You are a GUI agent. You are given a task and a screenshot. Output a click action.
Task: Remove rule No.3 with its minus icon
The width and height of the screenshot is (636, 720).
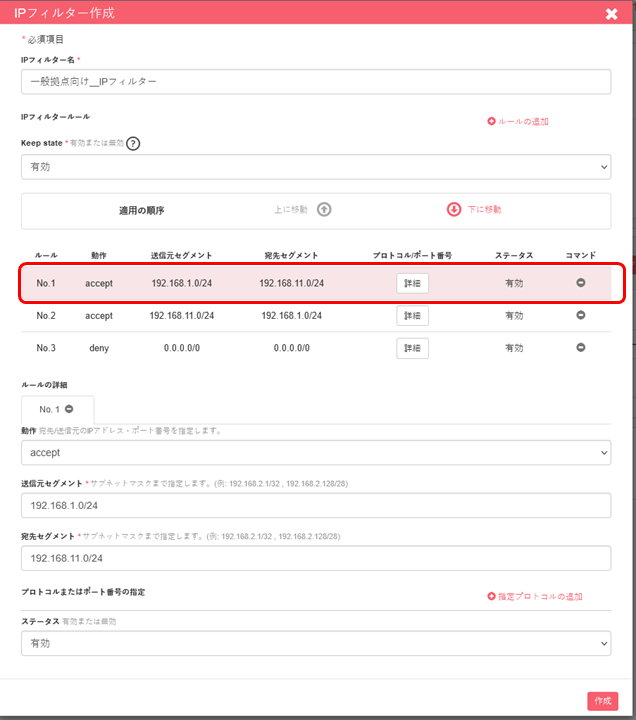point(581,348)
